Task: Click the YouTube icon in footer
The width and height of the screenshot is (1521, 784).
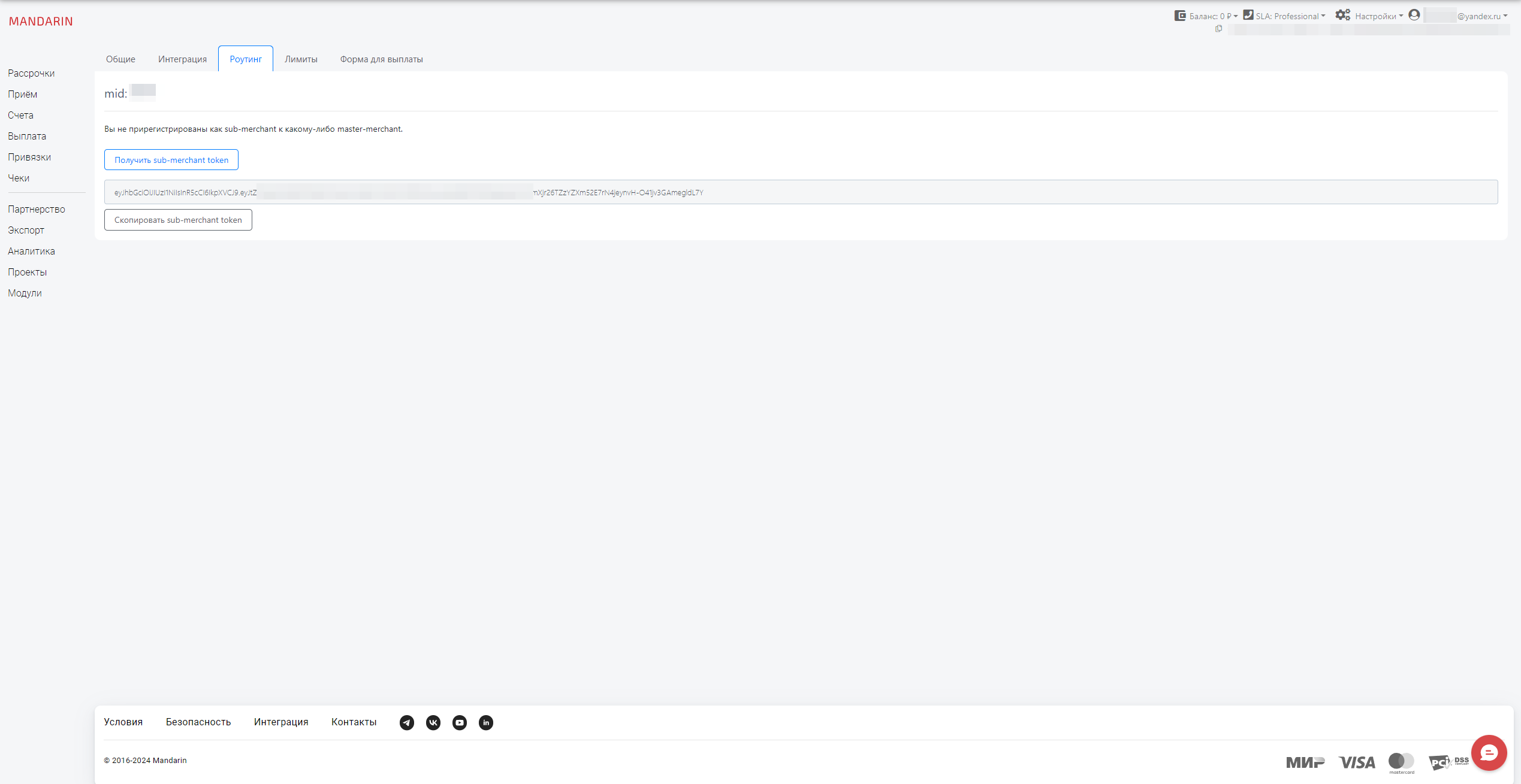Action: pyautogui.click(x=459, y=722)
